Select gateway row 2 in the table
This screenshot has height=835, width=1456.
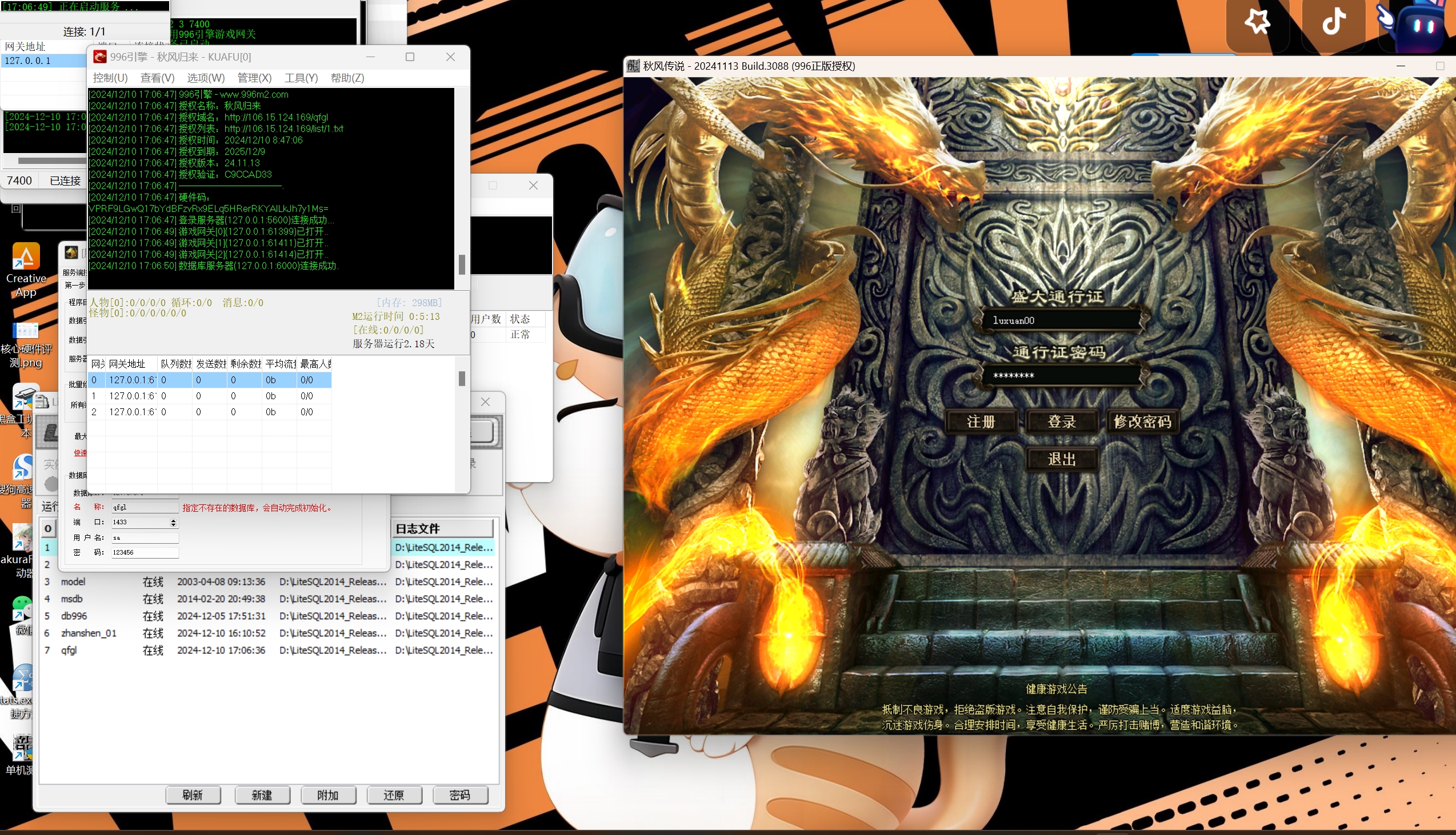(x=210, y=412)
